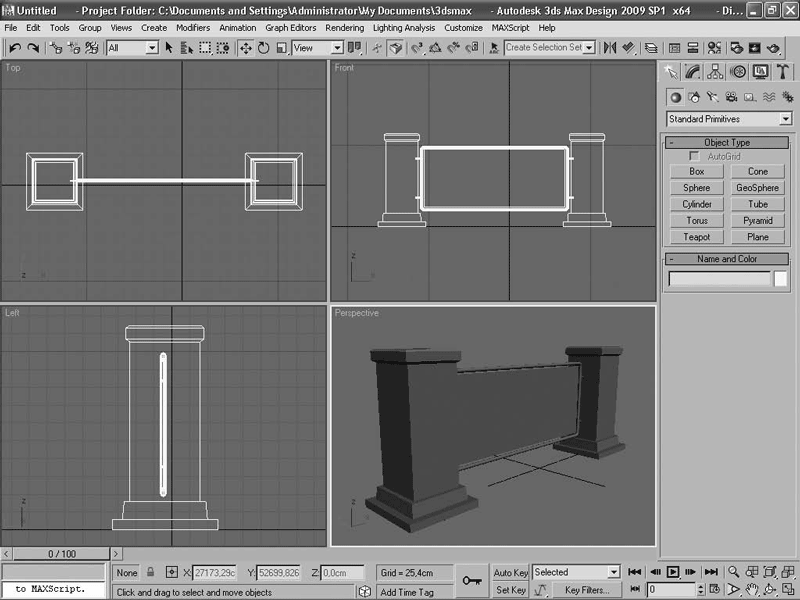Toggle Auto Key animation mode
Screen dimensions: 800x600
pyautogui.click(x=511, y=573)
